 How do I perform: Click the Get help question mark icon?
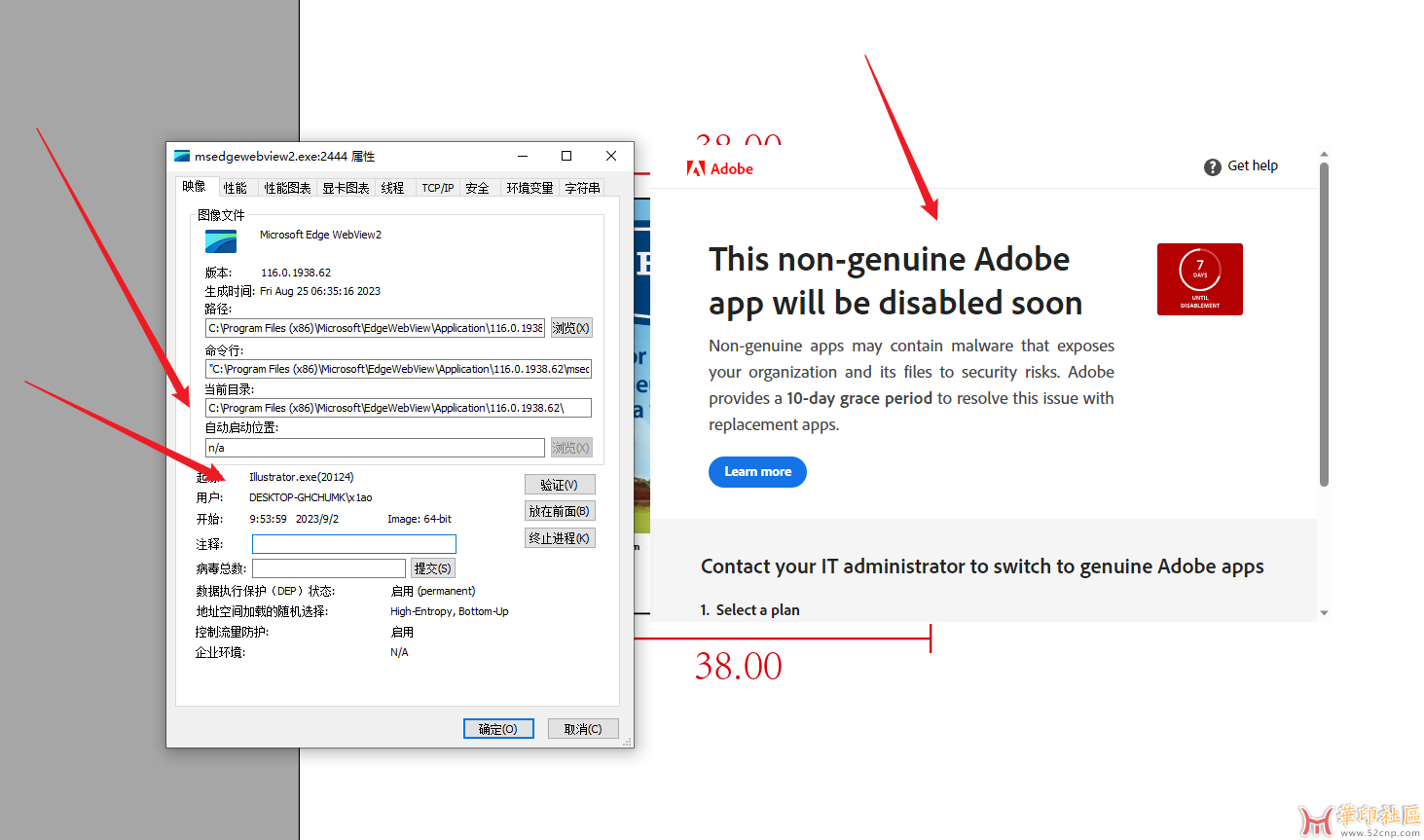tap(1213, 166)
